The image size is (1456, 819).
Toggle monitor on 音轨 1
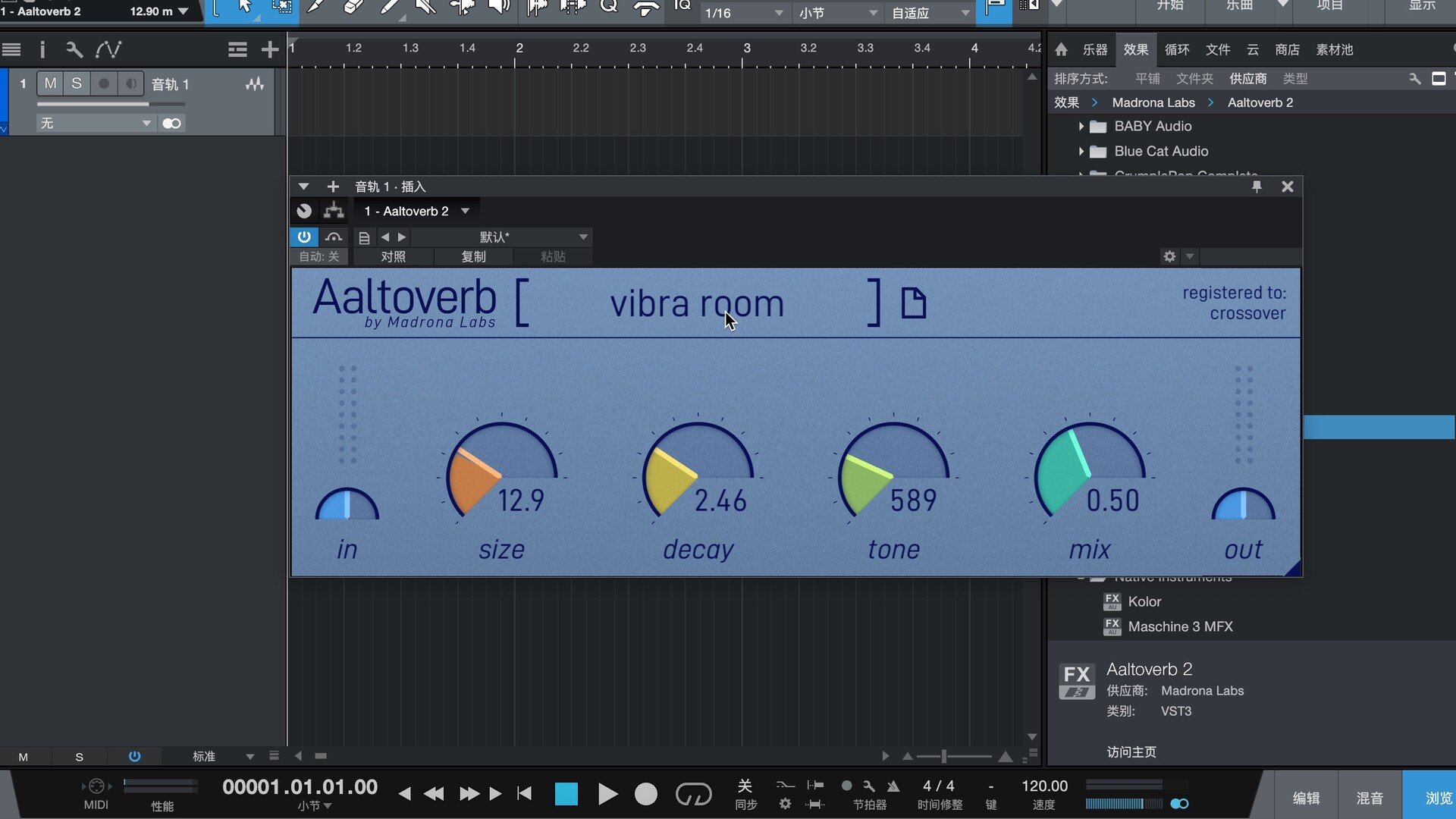pyautogui.click(x=130, y=83)
